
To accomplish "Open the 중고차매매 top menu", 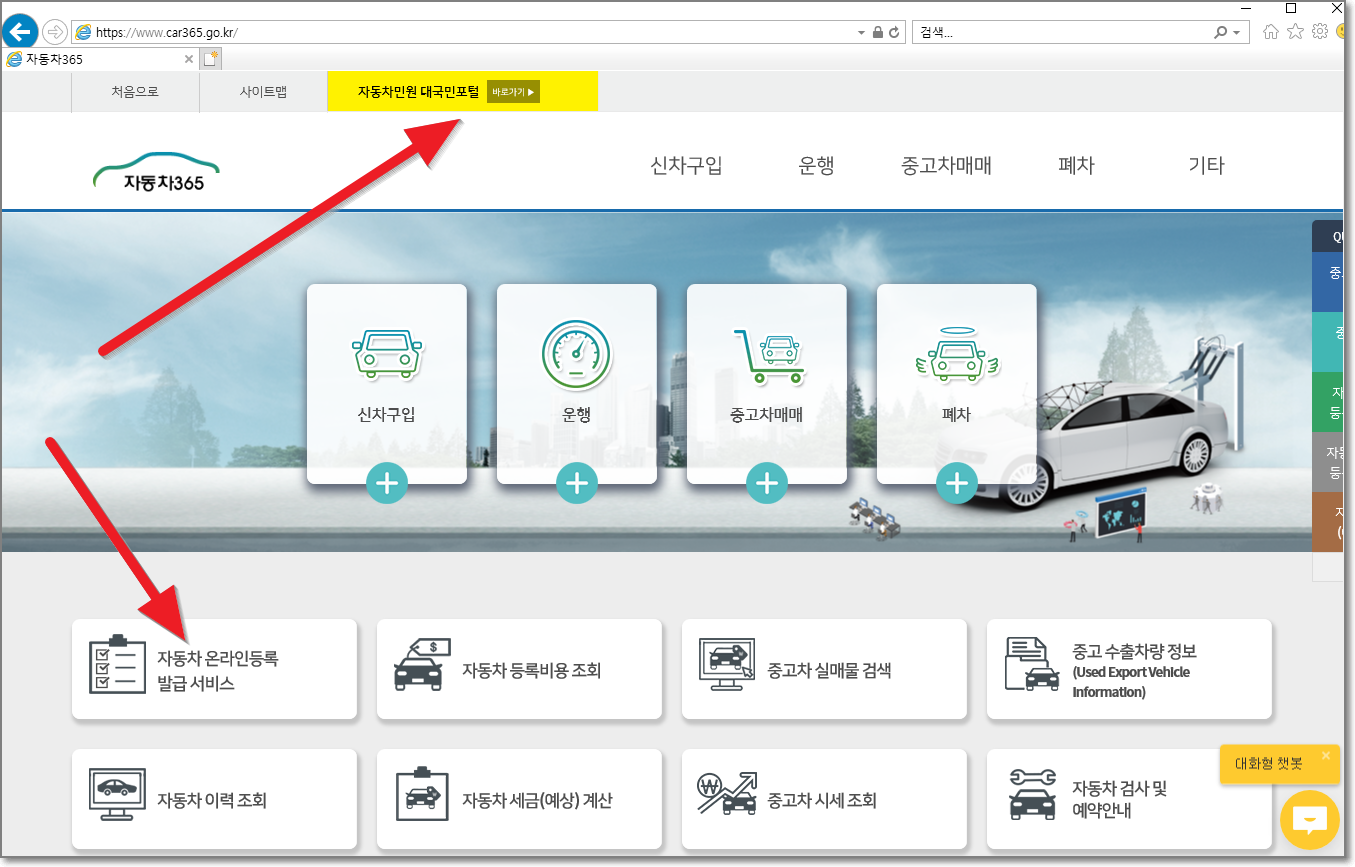I will pos(946,166).
